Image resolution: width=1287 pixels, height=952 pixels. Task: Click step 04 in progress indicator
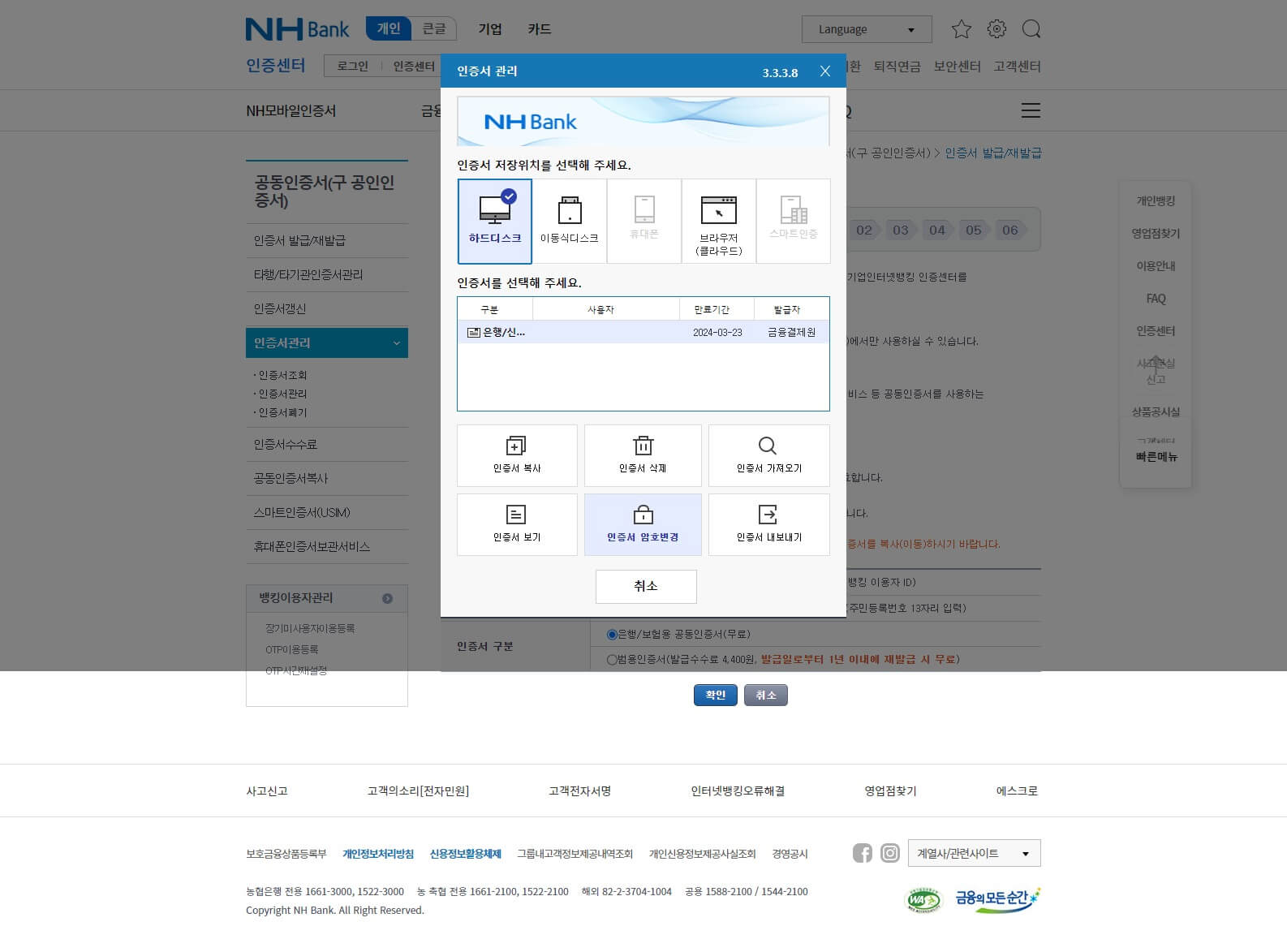[x=937, y=230]
